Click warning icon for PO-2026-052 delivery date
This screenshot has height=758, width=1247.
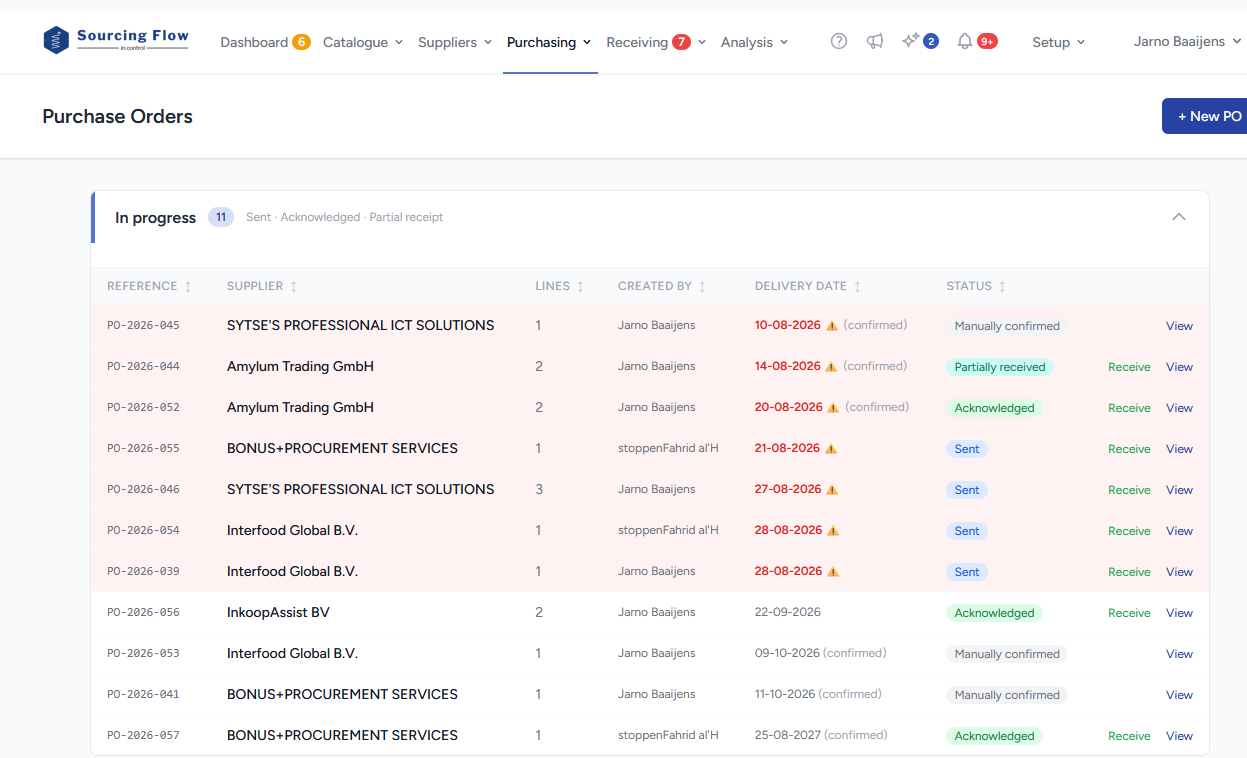tap(834, 408)
